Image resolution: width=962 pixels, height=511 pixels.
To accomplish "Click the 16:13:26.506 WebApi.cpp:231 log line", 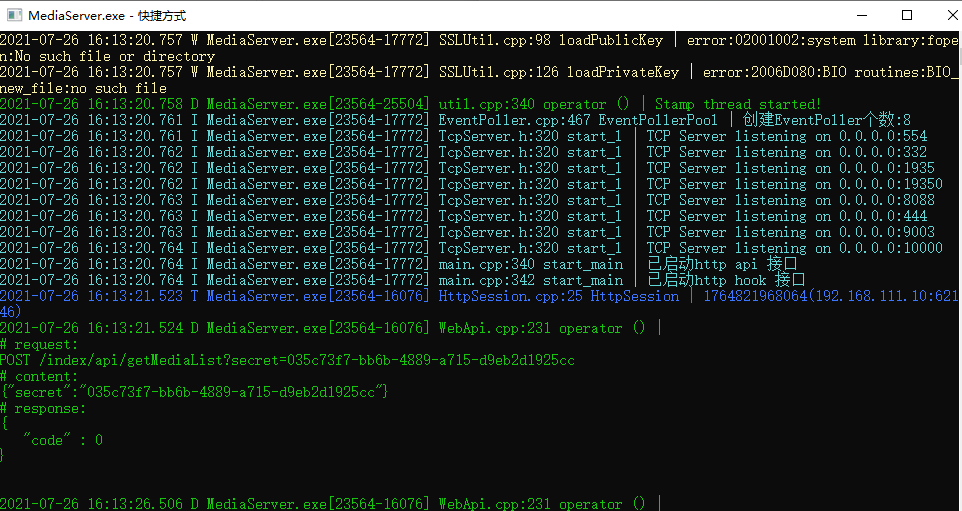I will [331, 504].
